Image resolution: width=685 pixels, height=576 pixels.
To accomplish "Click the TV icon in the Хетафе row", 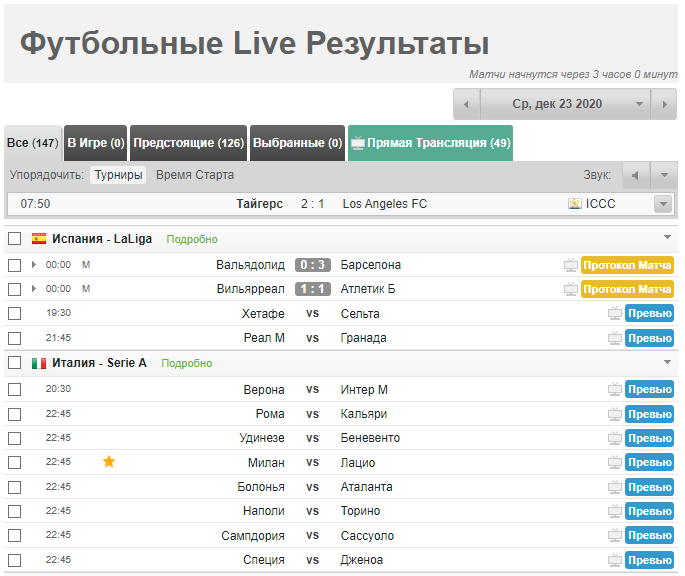I will click(615, 314).
